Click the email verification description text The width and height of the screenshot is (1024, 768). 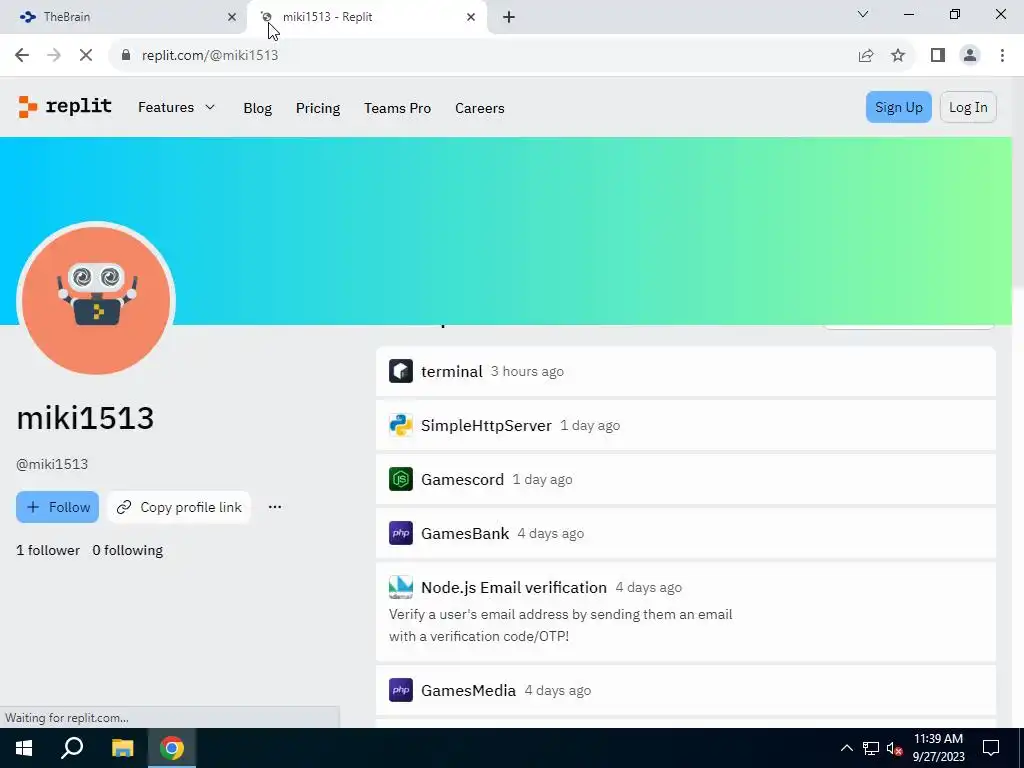point(560,625)
